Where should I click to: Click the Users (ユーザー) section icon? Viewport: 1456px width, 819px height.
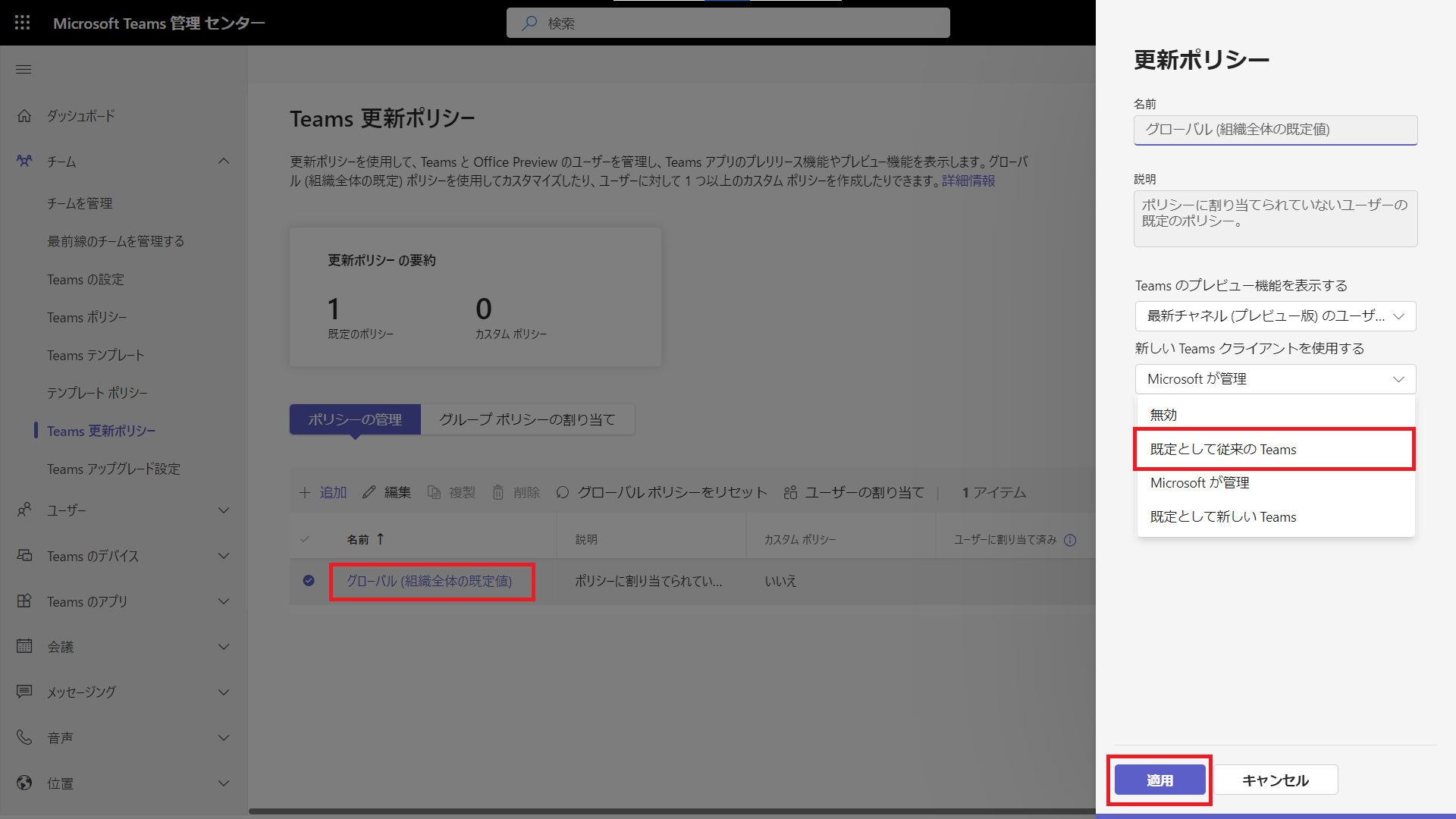(24, 510)
